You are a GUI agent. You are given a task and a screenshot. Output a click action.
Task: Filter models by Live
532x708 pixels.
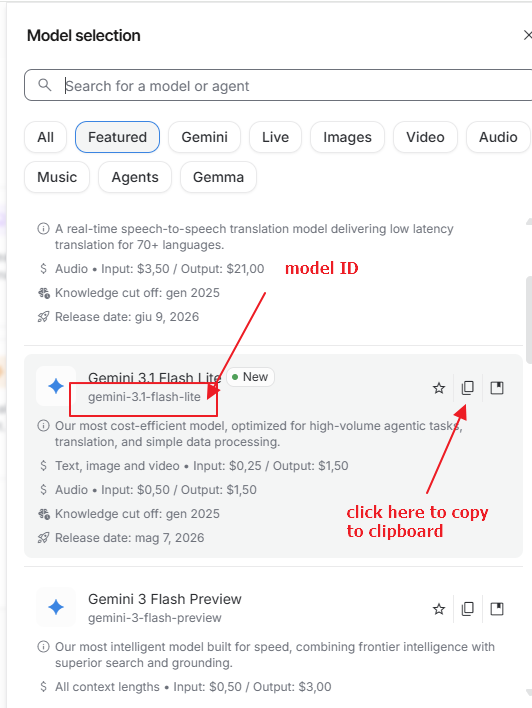click(x=275, y=137)
